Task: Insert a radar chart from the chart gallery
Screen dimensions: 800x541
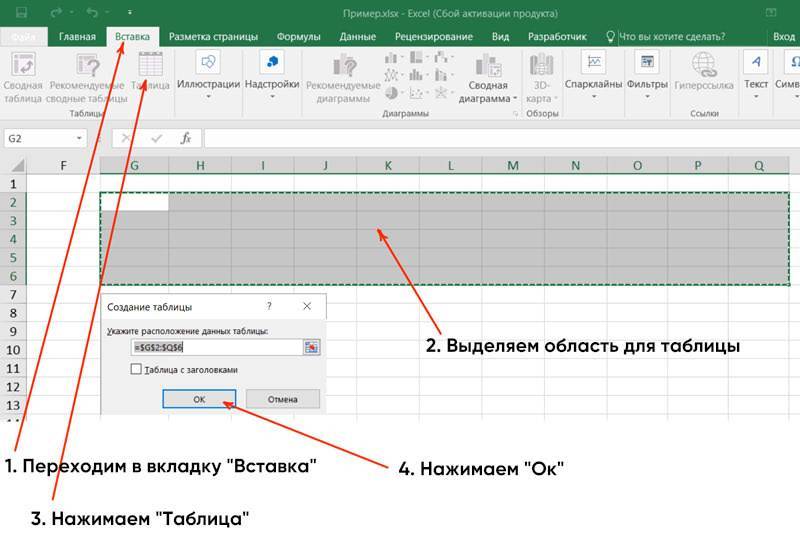Action: pyautogui.click(x=441, y=93)
